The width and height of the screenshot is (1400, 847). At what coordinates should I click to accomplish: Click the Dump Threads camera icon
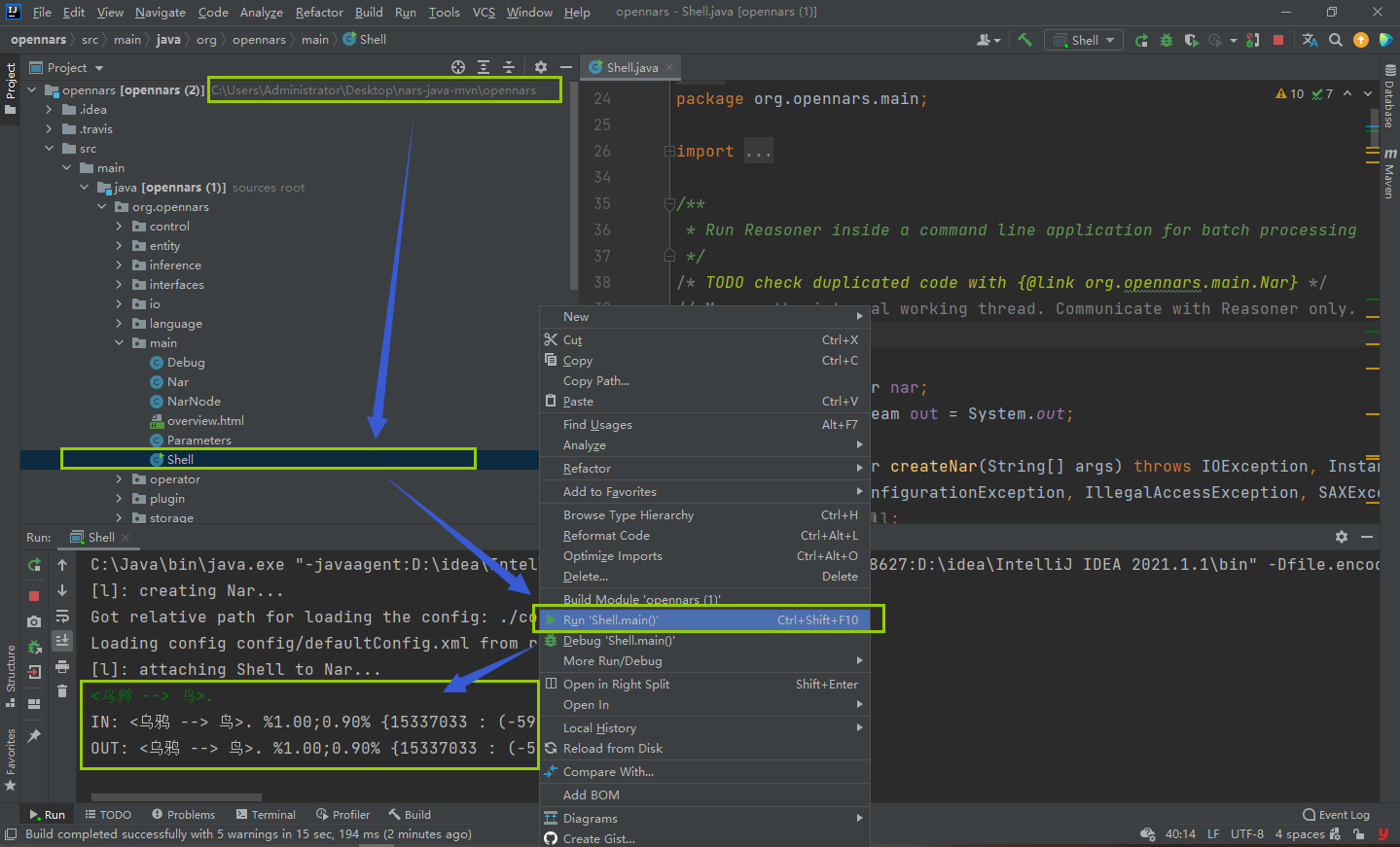click(x=34, y=620)
